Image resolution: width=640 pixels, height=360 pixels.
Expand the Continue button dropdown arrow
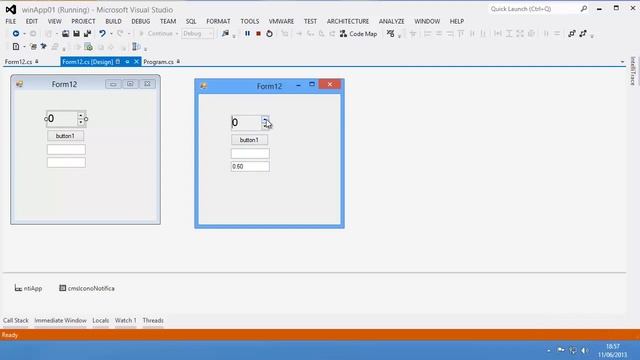(177, 34)
